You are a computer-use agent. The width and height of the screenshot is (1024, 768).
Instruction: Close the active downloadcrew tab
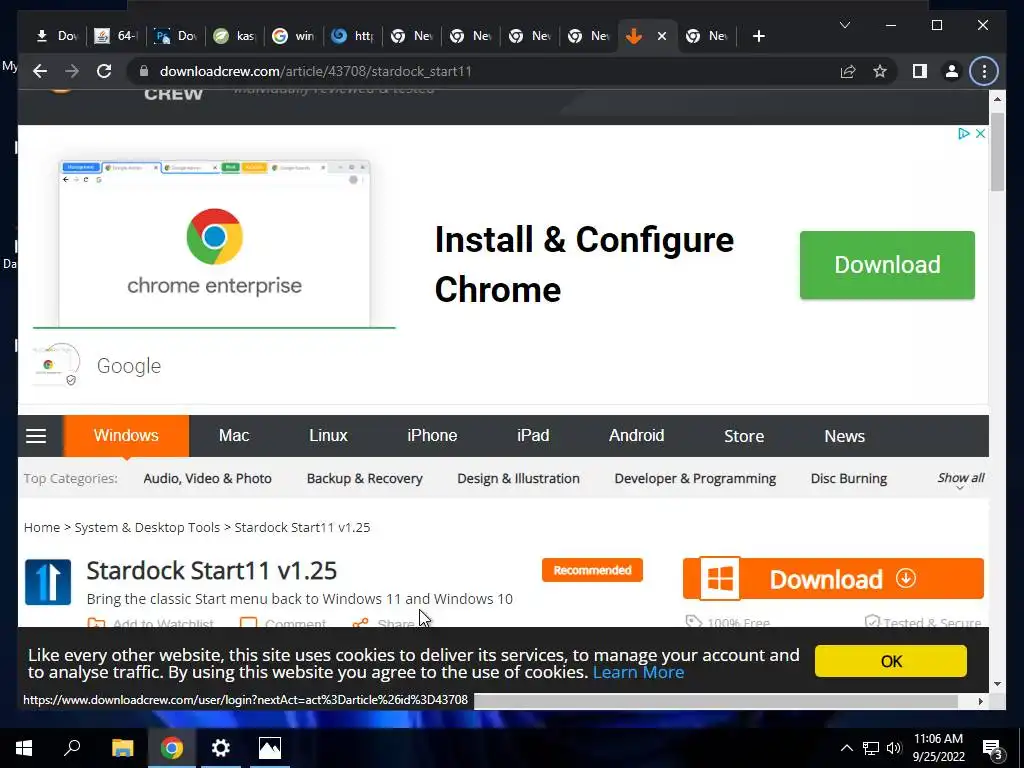pyautogui.click(x=662, y=37)
